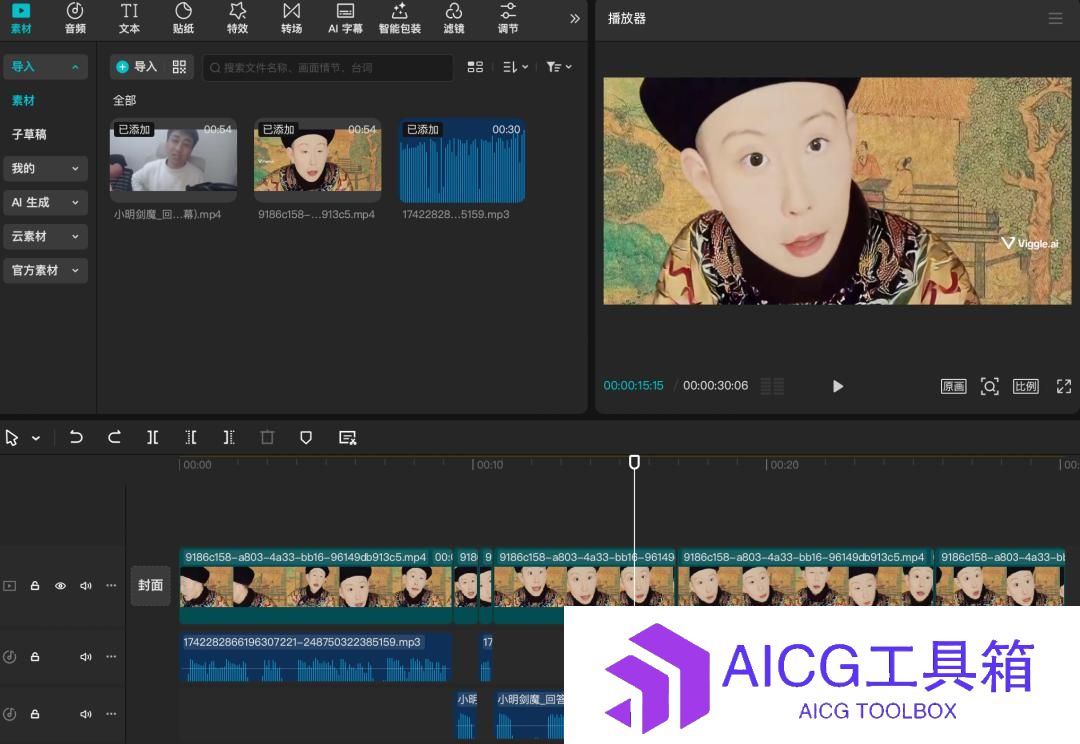Image resolution: width=1080 pixels, height=744 pixels.
Task: Open the media filter dropdown
Action: 559,67
